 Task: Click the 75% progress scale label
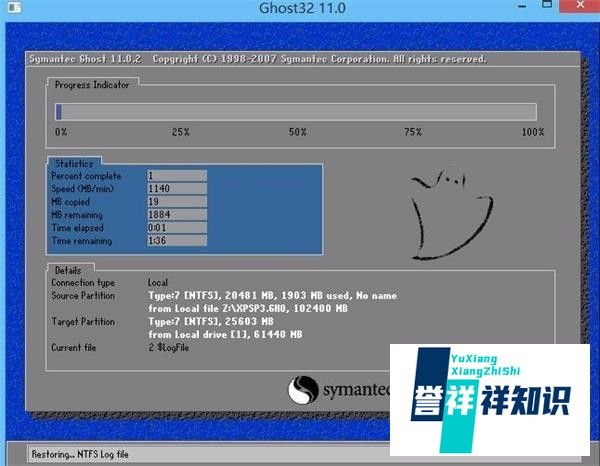[413, 132]
